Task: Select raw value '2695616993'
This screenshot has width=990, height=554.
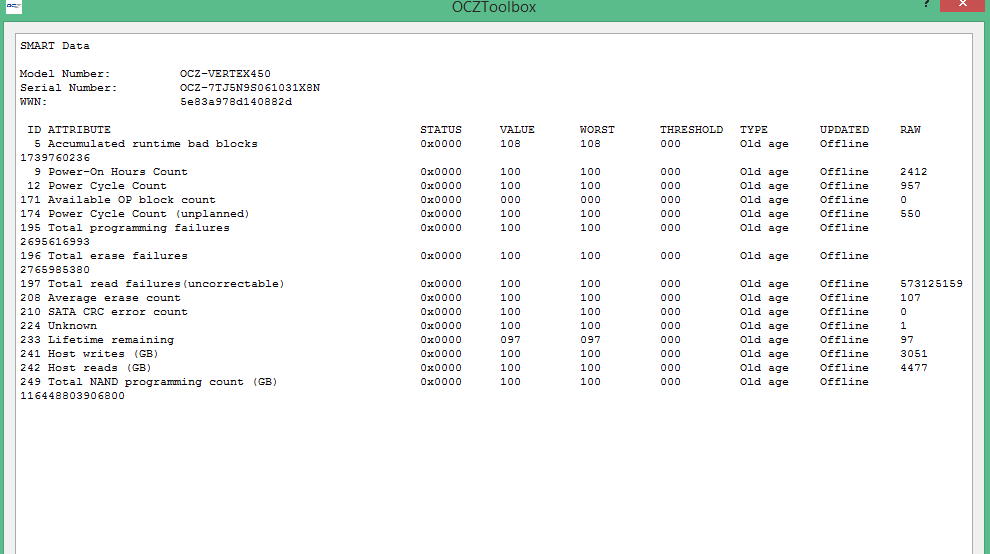Action: coord(55,242)
